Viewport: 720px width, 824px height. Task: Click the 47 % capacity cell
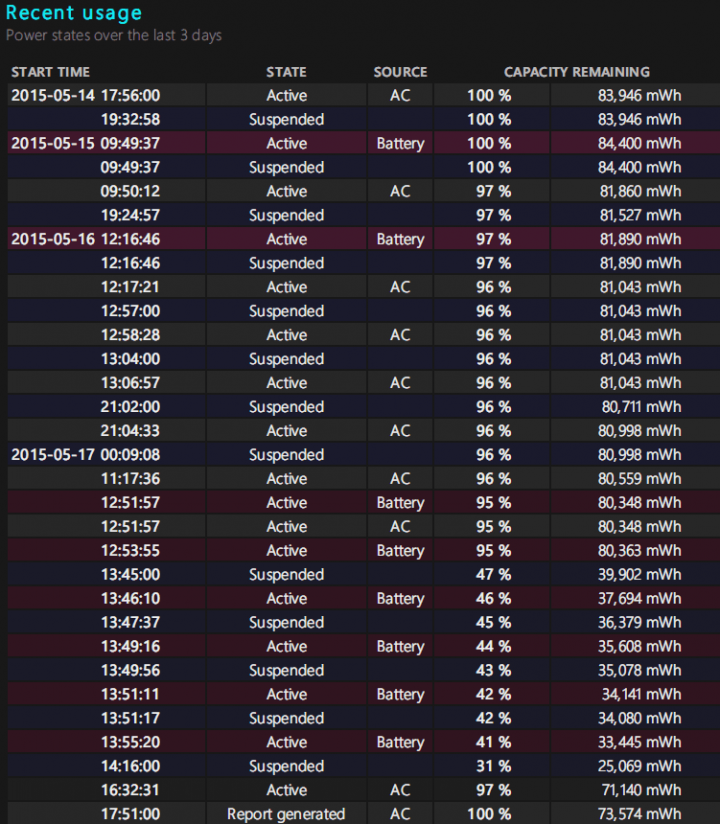[493, 574]
